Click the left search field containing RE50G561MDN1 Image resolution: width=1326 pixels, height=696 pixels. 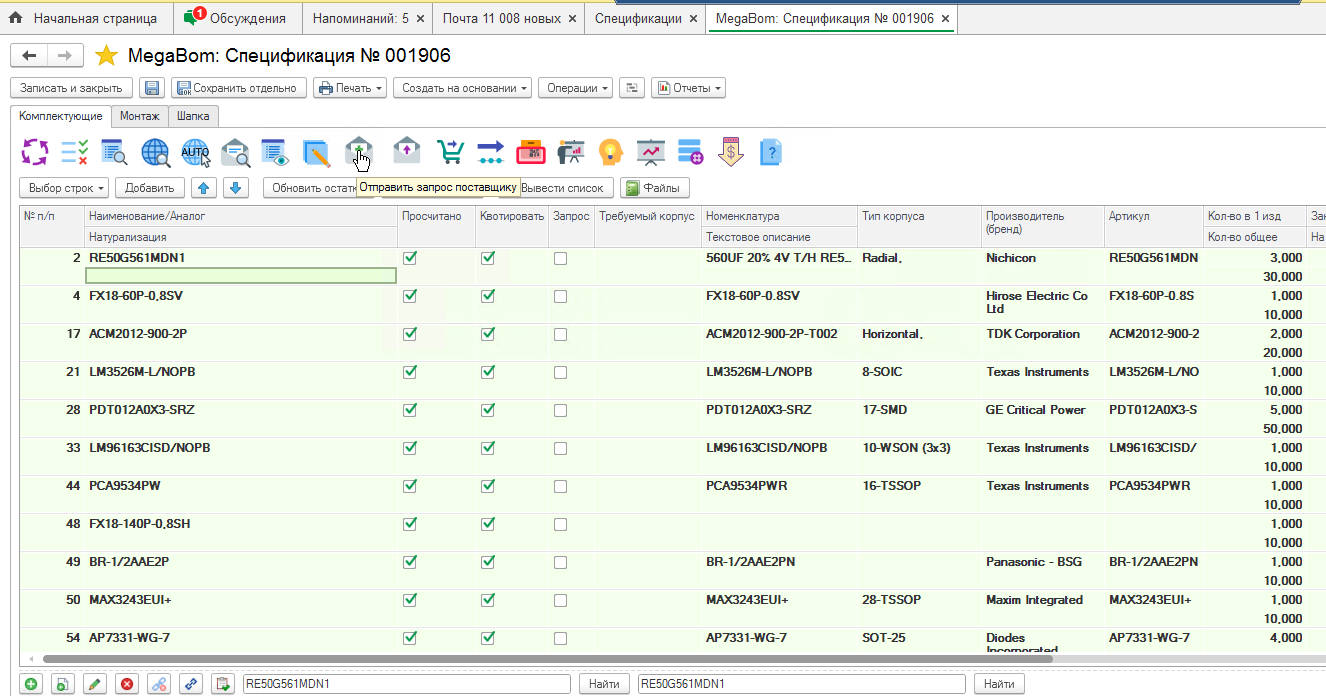coord(406,684)
